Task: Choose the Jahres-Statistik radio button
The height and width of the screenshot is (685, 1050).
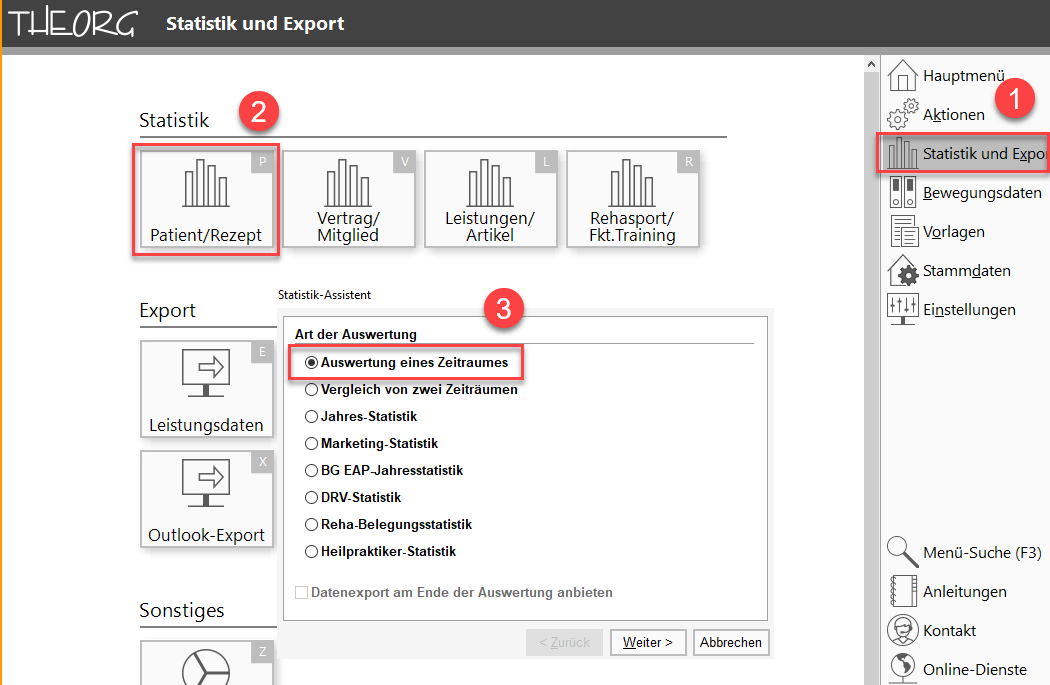Action: 312,417
